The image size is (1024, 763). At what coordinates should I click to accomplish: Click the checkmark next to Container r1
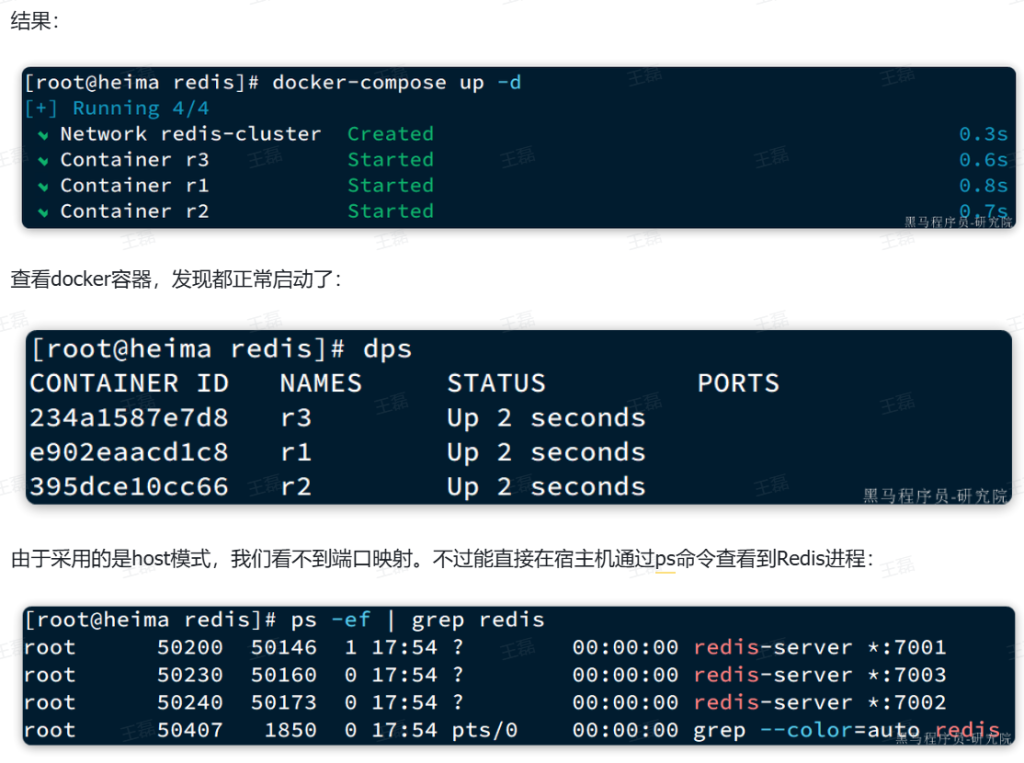point(43,186)
